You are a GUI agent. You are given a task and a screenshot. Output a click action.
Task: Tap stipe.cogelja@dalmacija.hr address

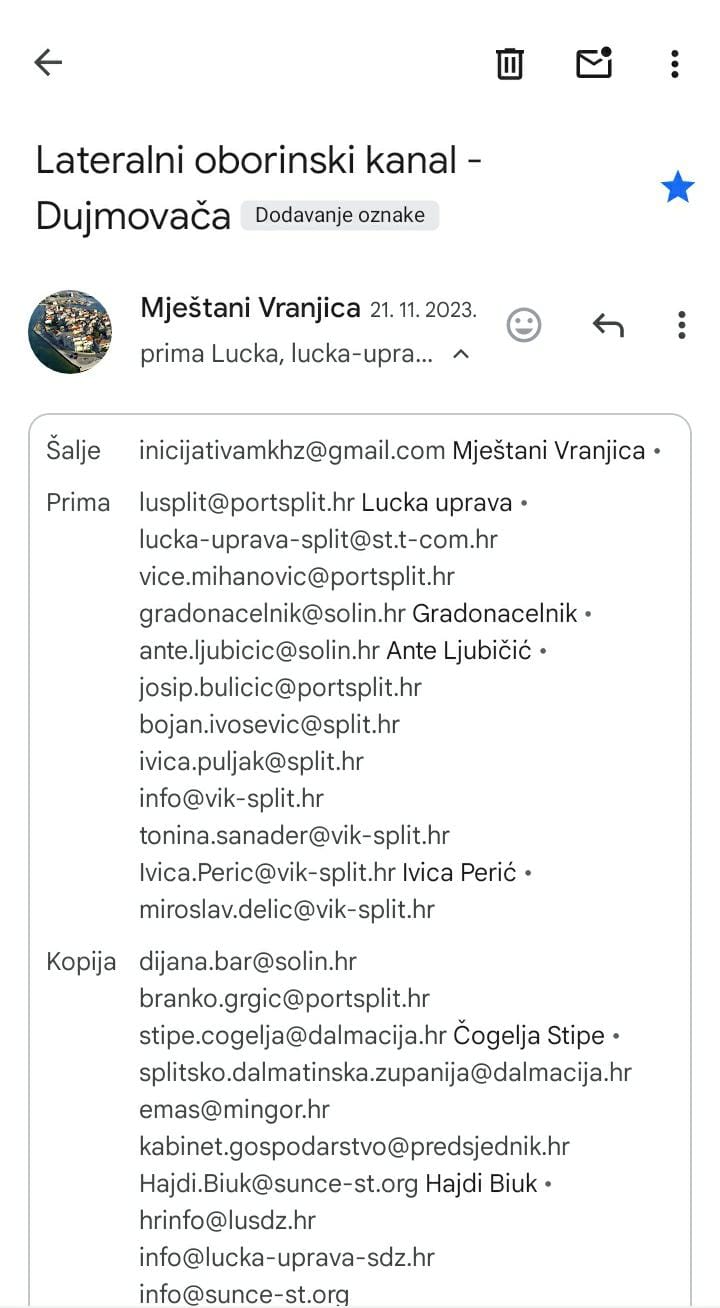tap(292, 1036)
